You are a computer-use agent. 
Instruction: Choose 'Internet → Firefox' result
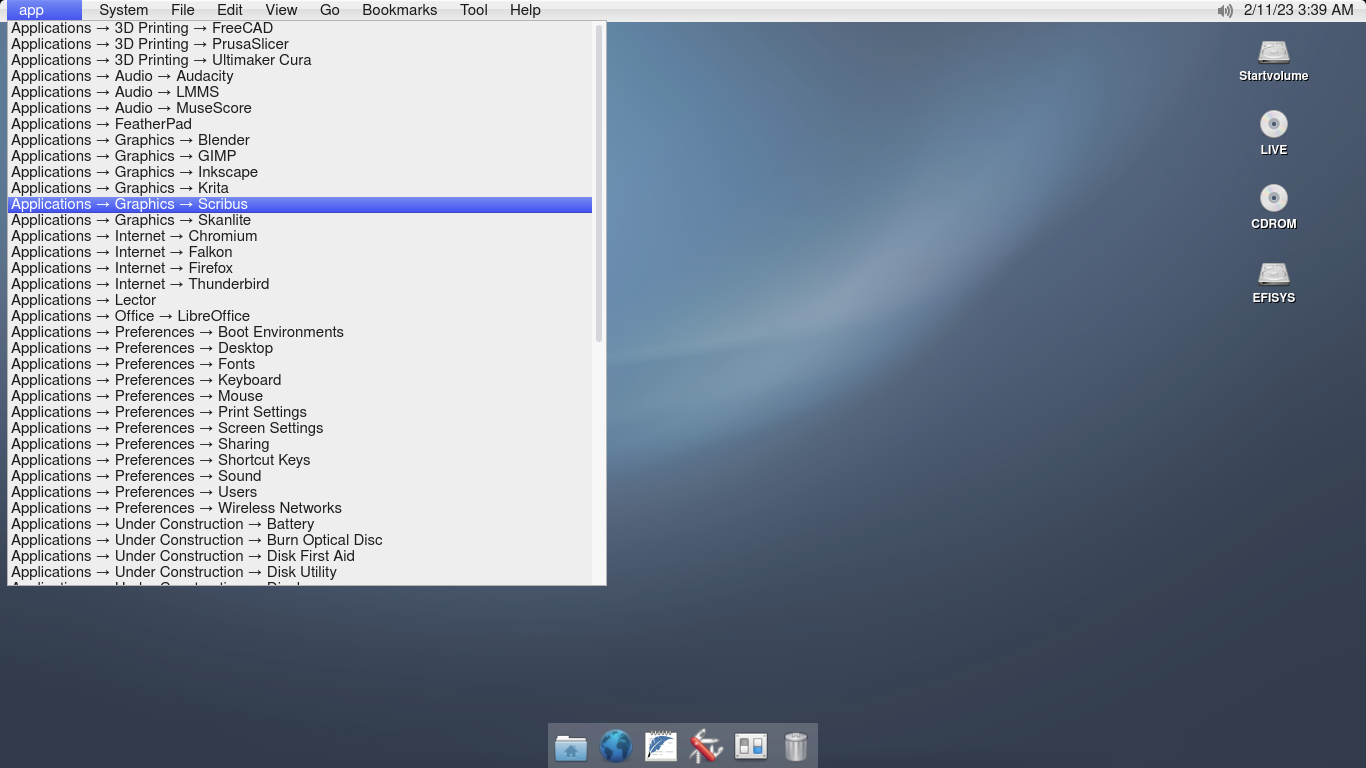point(300,268)
